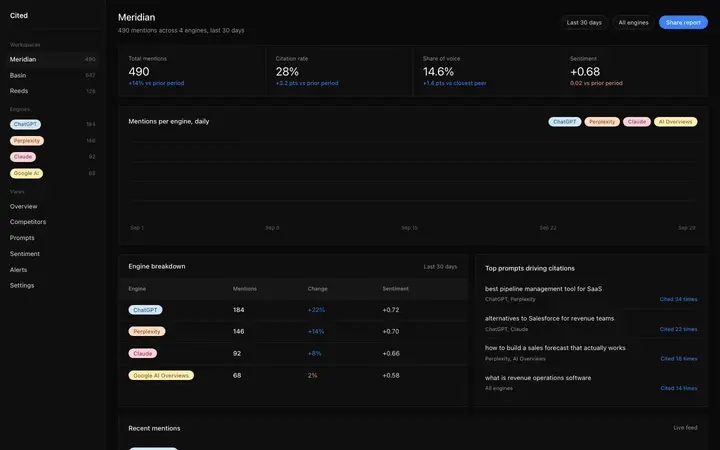The width and height of the screenshot is (720, 450).
Task: Open the All engines filter
Action: pos(633,22)
